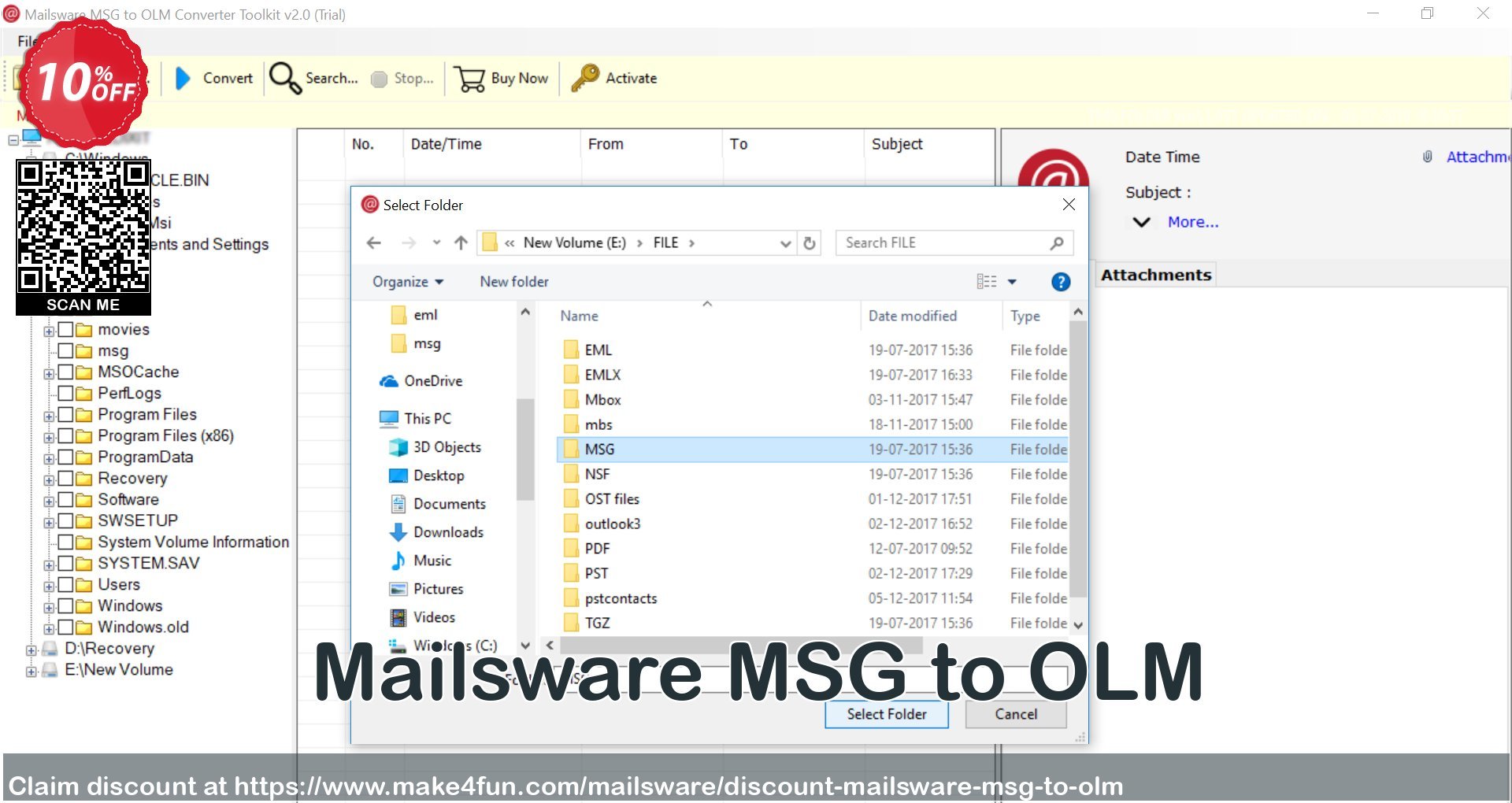The width and height of the screenshot is (1512, 803).
Task: Click the Attachments link at top right
Action: click(1478, 157)
